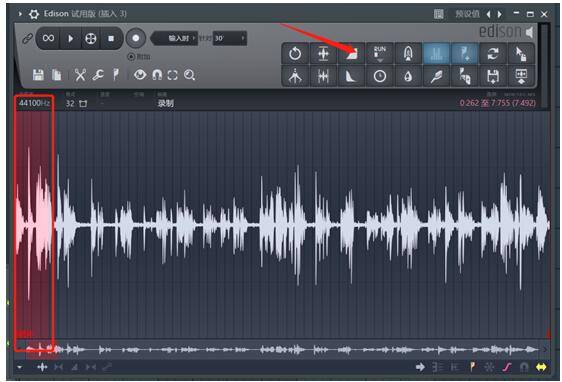Open the RUN script dropdown button
The width and height of the screenshot is (562, 382).
coord(380,54)
